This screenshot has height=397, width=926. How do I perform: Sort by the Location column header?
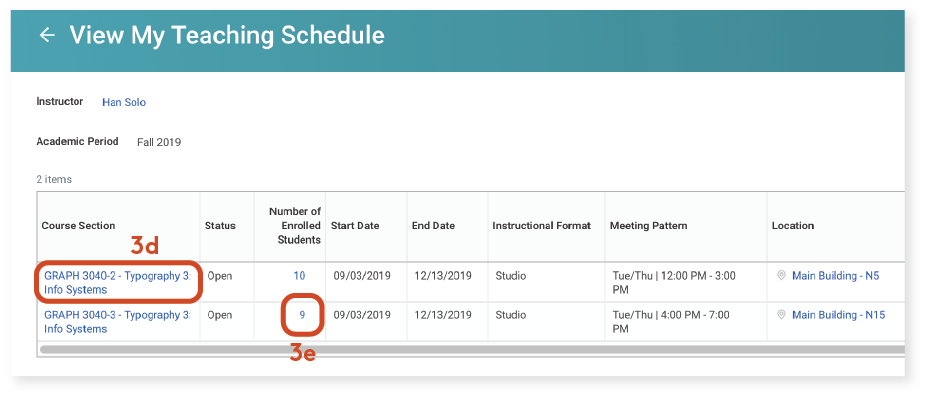point(793,226)
